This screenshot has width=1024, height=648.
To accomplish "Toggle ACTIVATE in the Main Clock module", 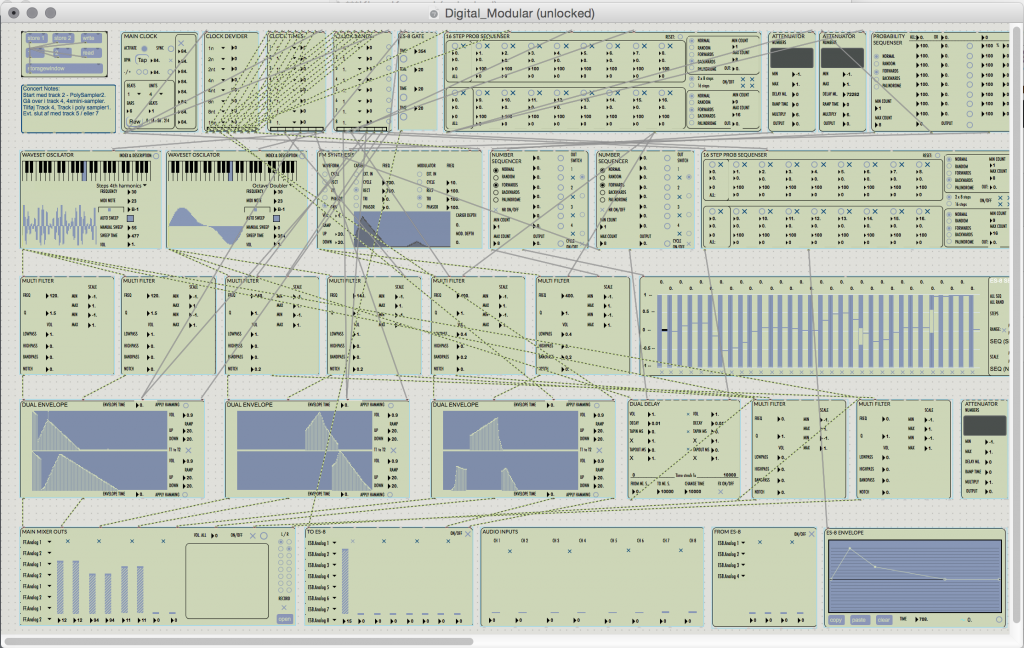I will click(144, 48).
